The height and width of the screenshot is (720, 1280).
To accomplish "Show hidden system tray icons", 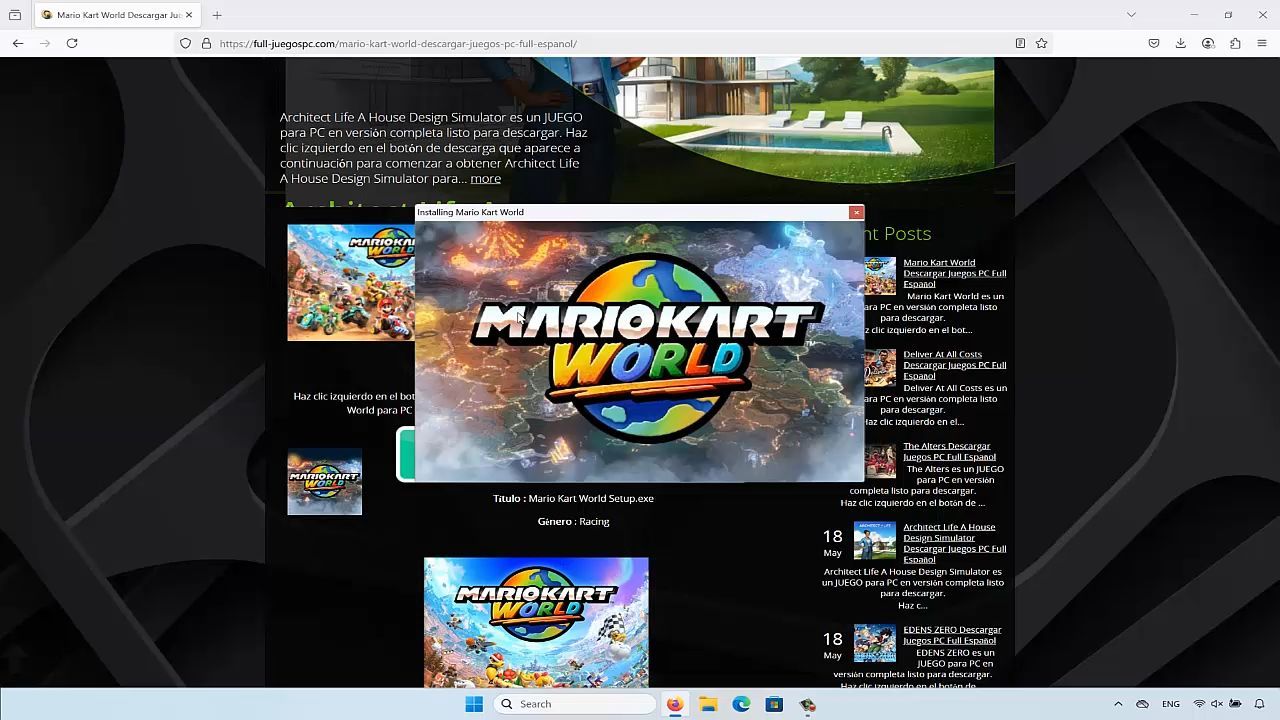I will 1118,704.
